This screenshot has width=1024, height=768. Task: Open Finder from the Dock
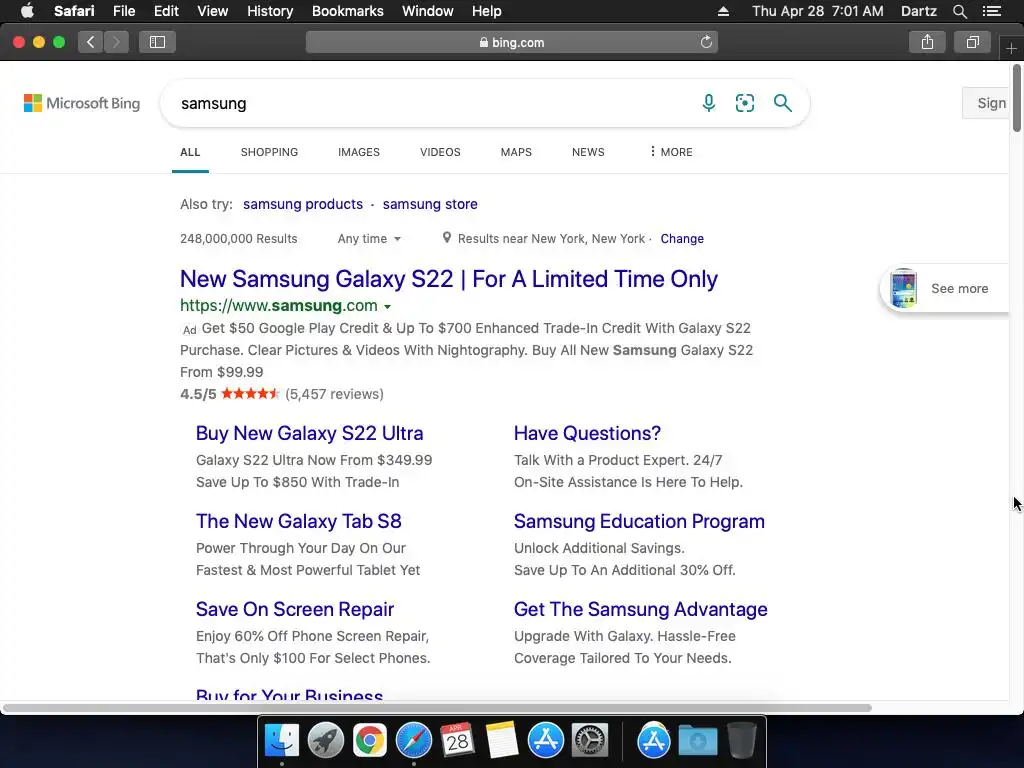click(x=281, y=741)
